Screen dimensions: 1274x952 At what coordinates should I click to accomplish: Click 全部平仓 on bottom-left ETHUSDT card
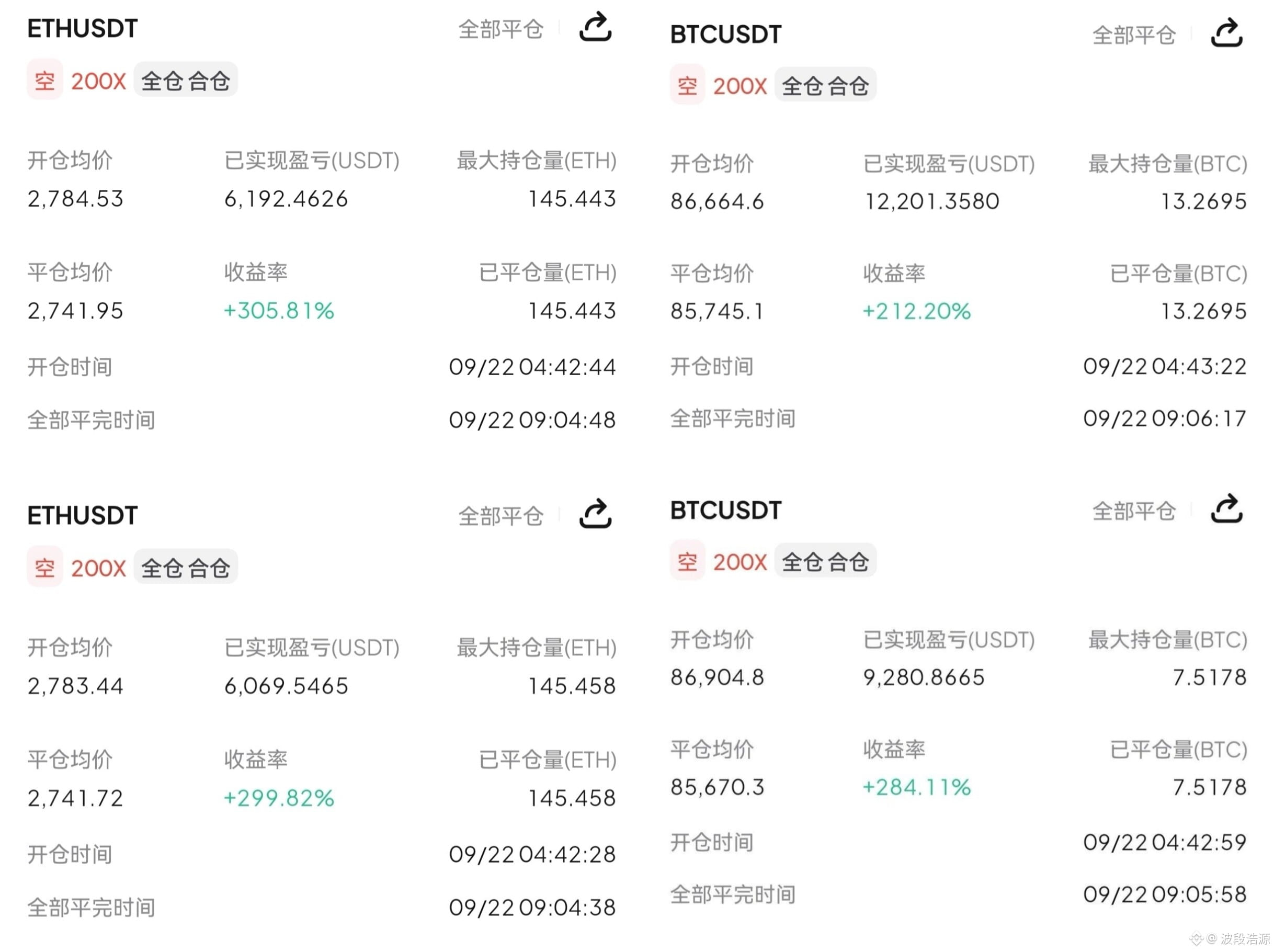[x=500, y=515]
